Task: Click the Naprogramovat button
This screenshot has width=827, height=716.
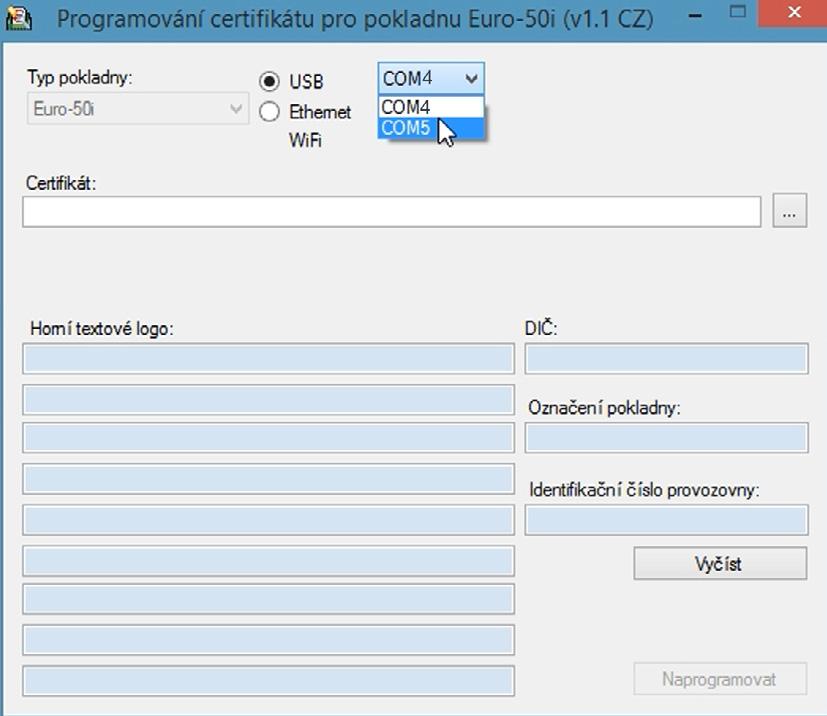Action: (720, 679)
